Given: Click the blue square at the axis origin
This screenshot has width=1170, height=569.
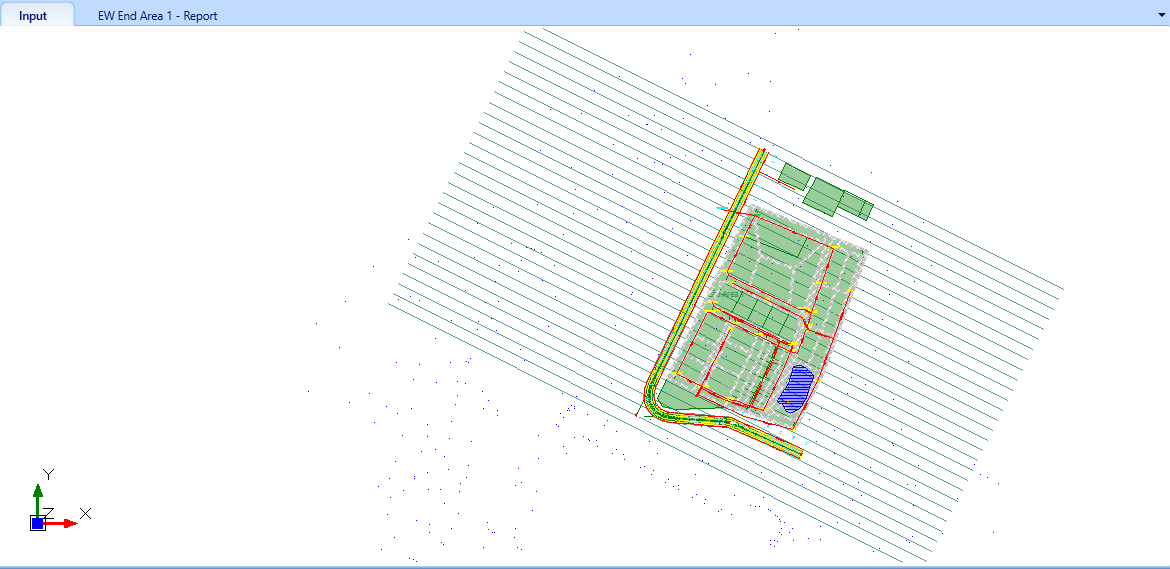Looking at the screenshot, I should (x=37, y=523).
